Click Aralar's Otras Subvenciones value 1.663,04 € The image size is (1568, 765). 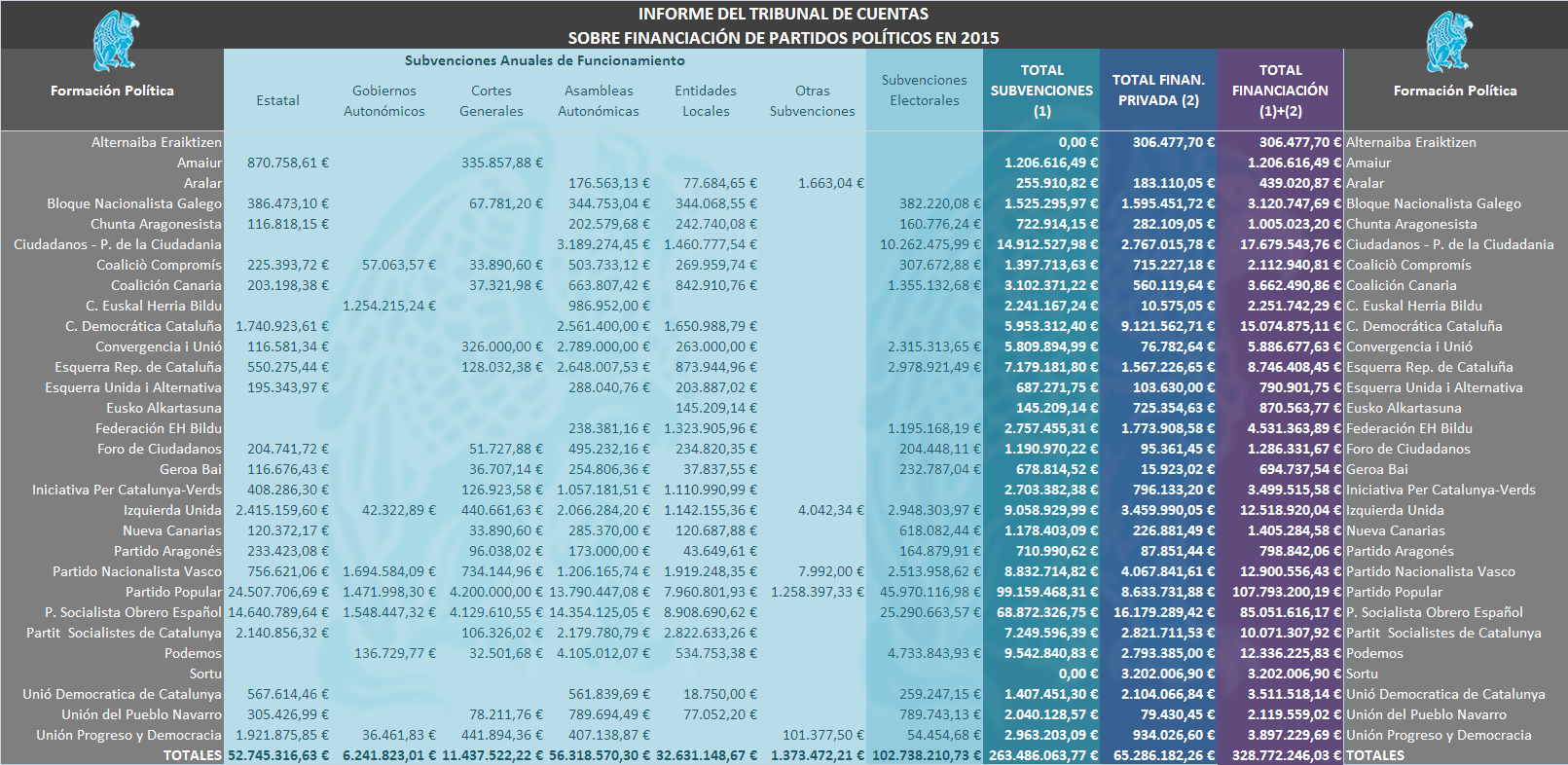pos(831,183)
